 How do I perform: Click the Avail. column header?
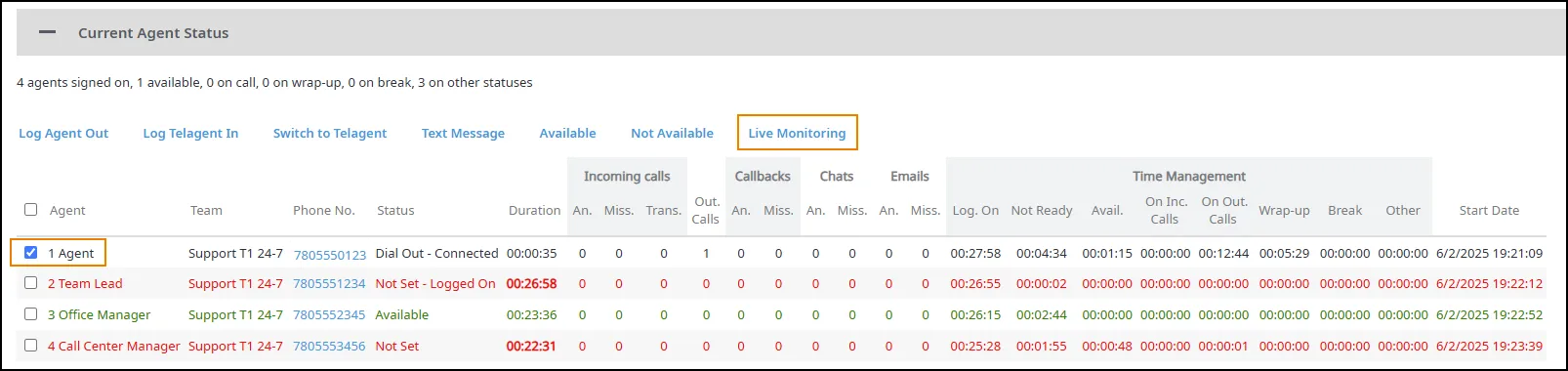click(1107, 210)
